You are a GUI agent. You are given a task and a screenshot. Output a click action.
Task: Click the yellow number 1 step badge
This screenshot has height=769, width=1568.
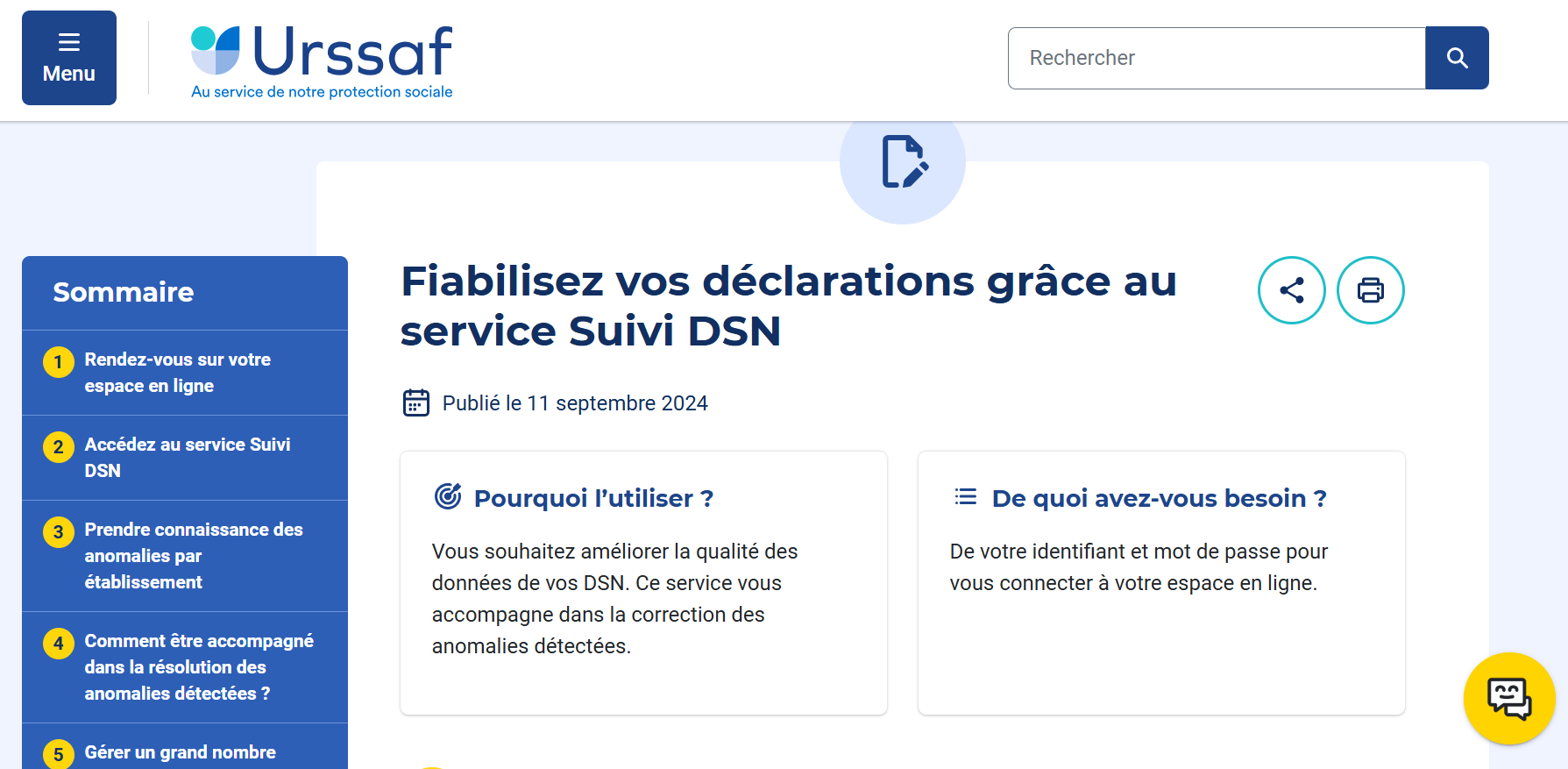[x=59, y=362]
